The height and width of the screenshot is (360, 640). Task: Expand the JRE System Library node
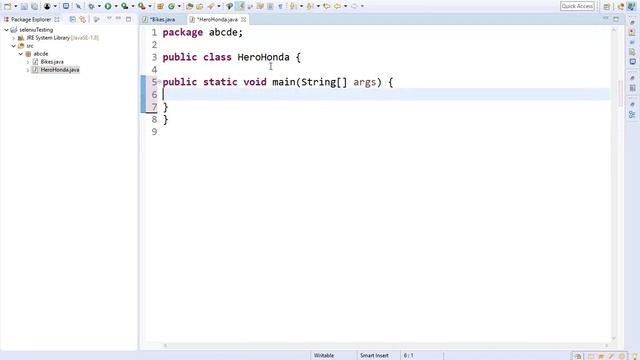tap(13, 38)
